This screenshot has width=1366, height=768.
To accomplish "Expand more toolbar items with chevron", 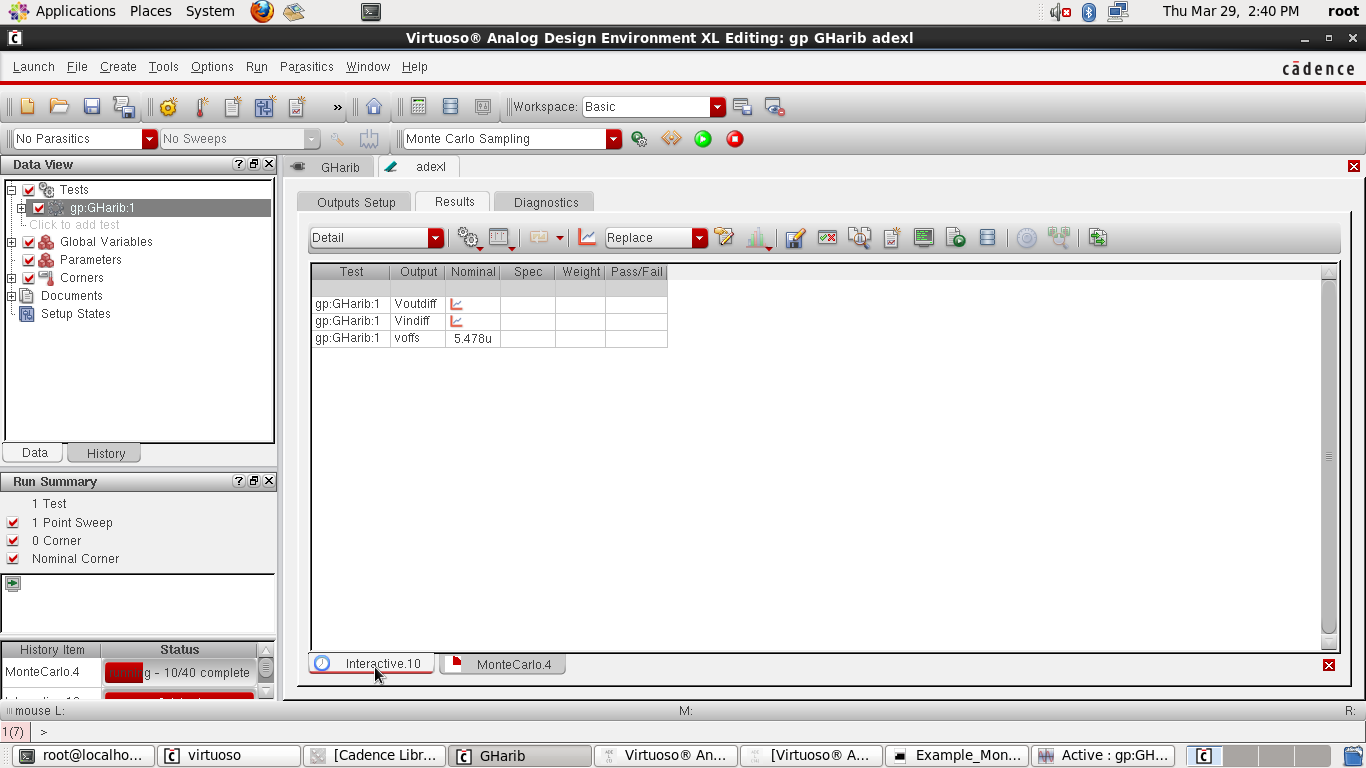I will tap(338, 107).
